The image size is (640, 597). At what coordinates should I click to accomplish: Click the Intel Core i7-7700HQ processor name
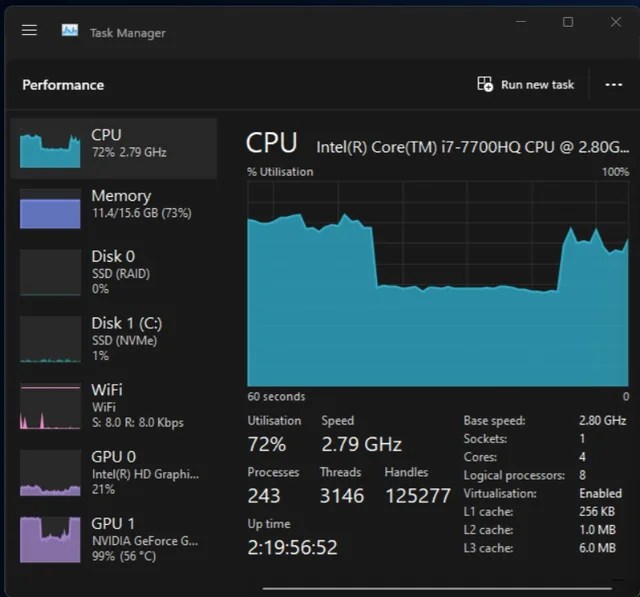(x=473, y=147)
